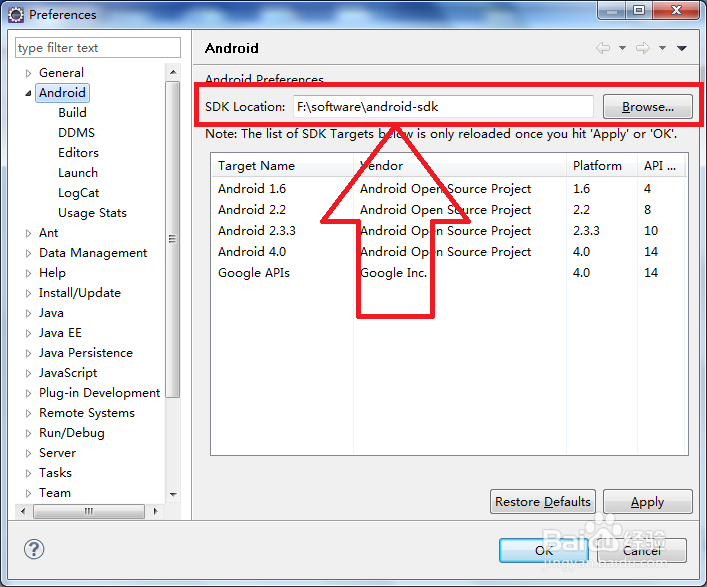Open the Editors preferences page
This screenshot has height=587, width=707.
point(78,153)
